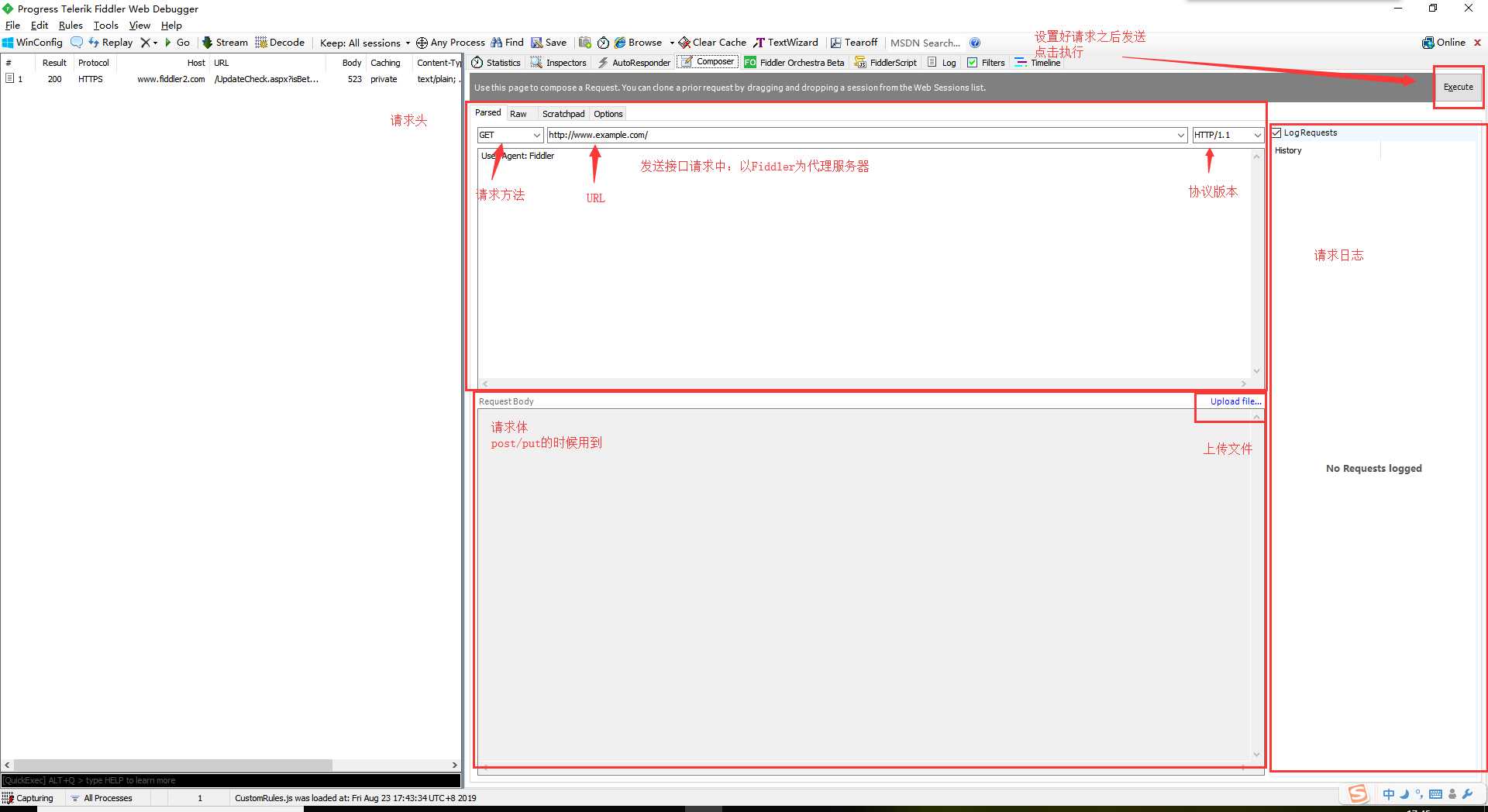Click the camera screenshot icon
1488x812 pixels.
pyautogui.click(x=585, y=43)
